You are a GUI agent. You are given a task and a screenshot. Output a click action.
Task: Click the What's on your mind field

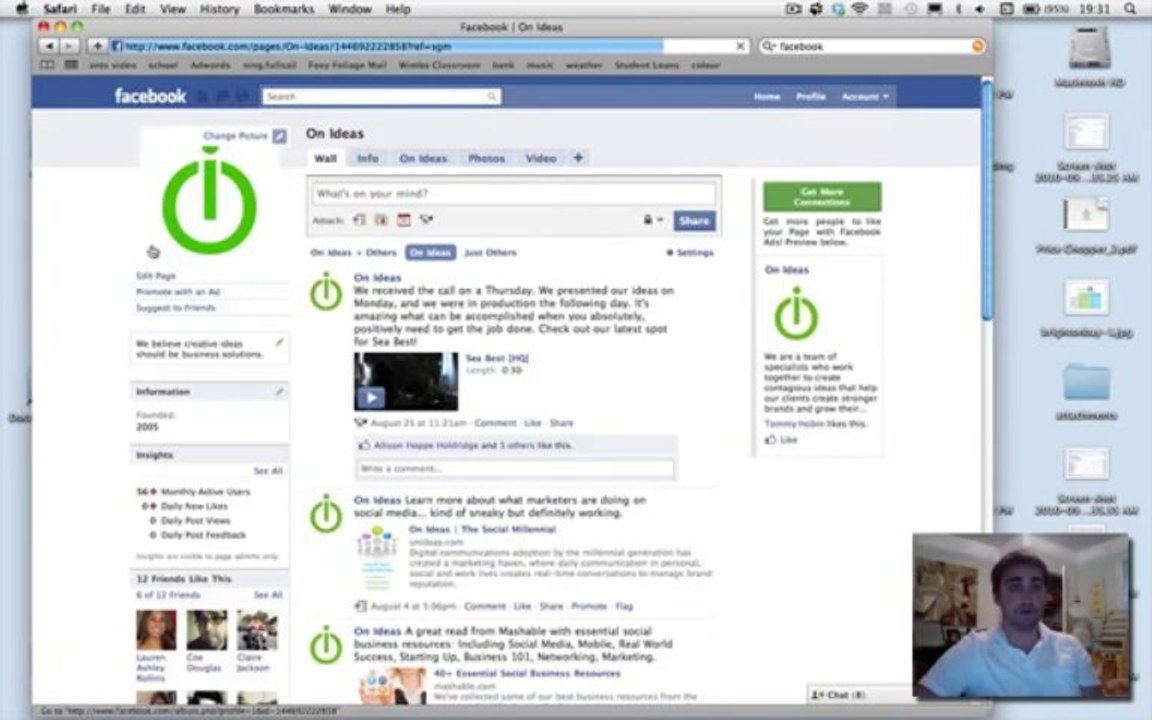[x=514, y=193]
